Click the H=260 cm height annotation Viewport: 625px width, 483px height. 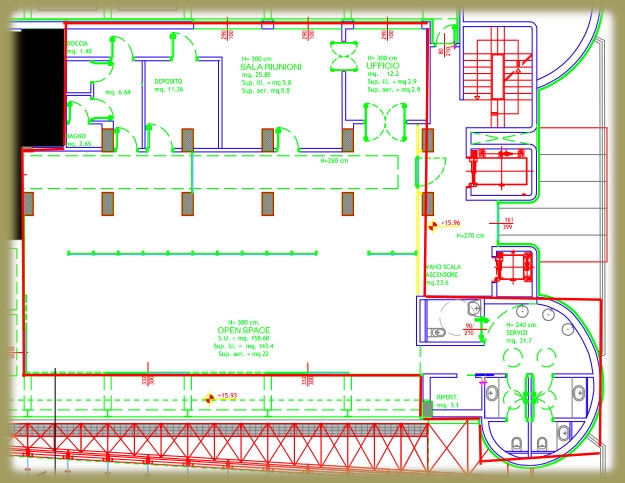[335, 160]
